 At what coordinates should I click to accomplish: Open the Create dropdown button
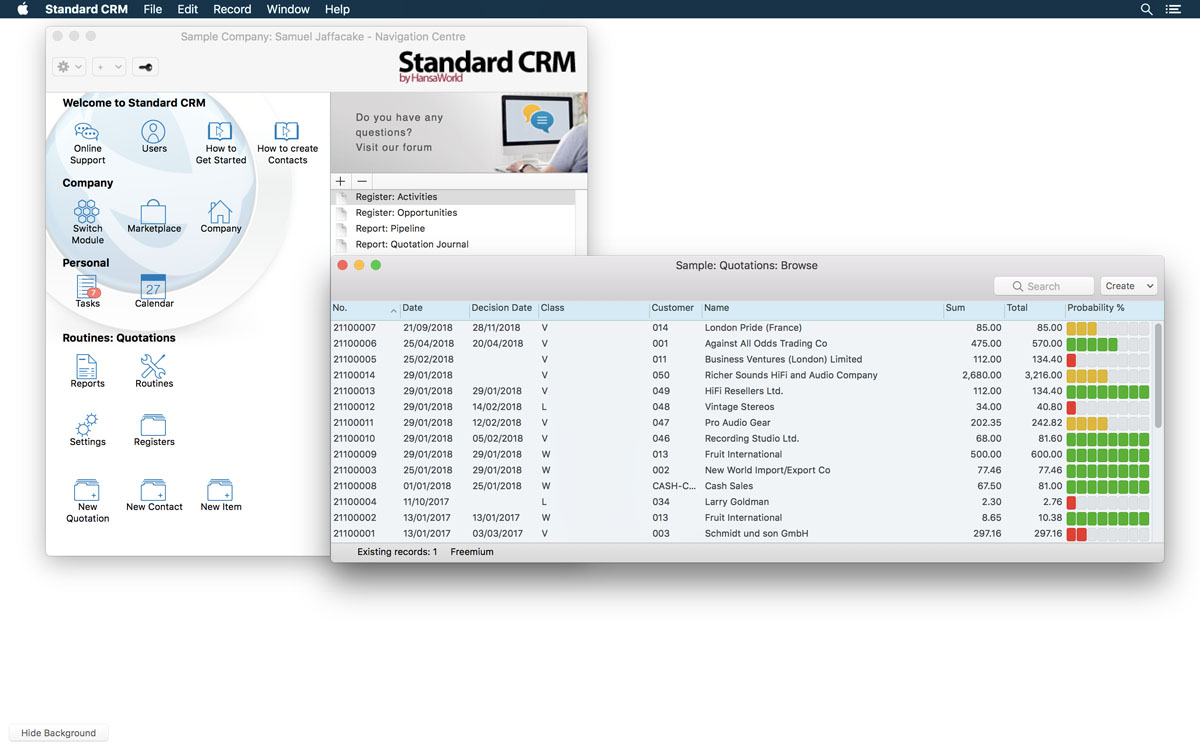(1128, 286)
